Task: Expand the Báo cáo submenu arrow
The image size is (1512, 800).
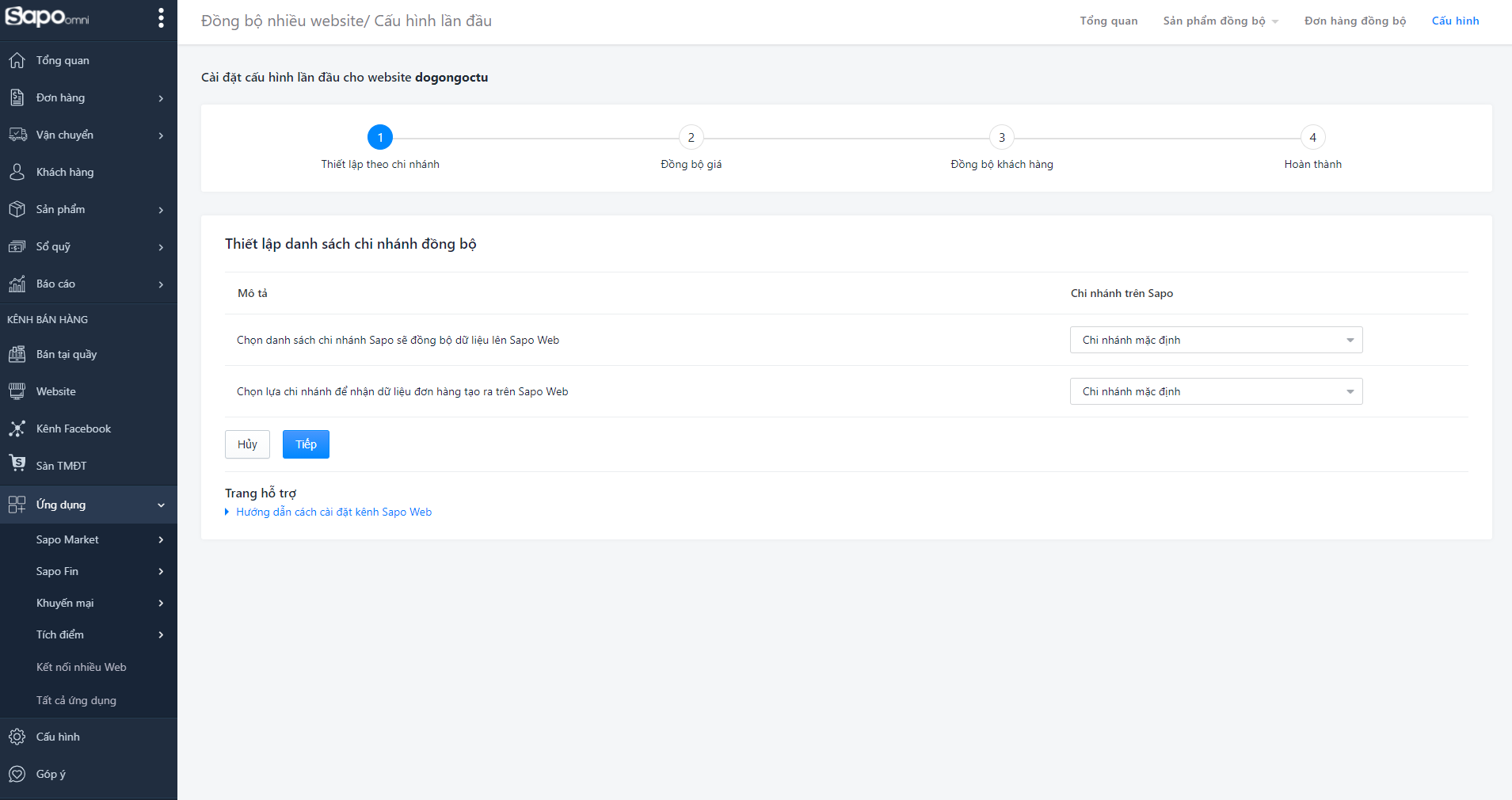Action: click(x=161, y=284)
